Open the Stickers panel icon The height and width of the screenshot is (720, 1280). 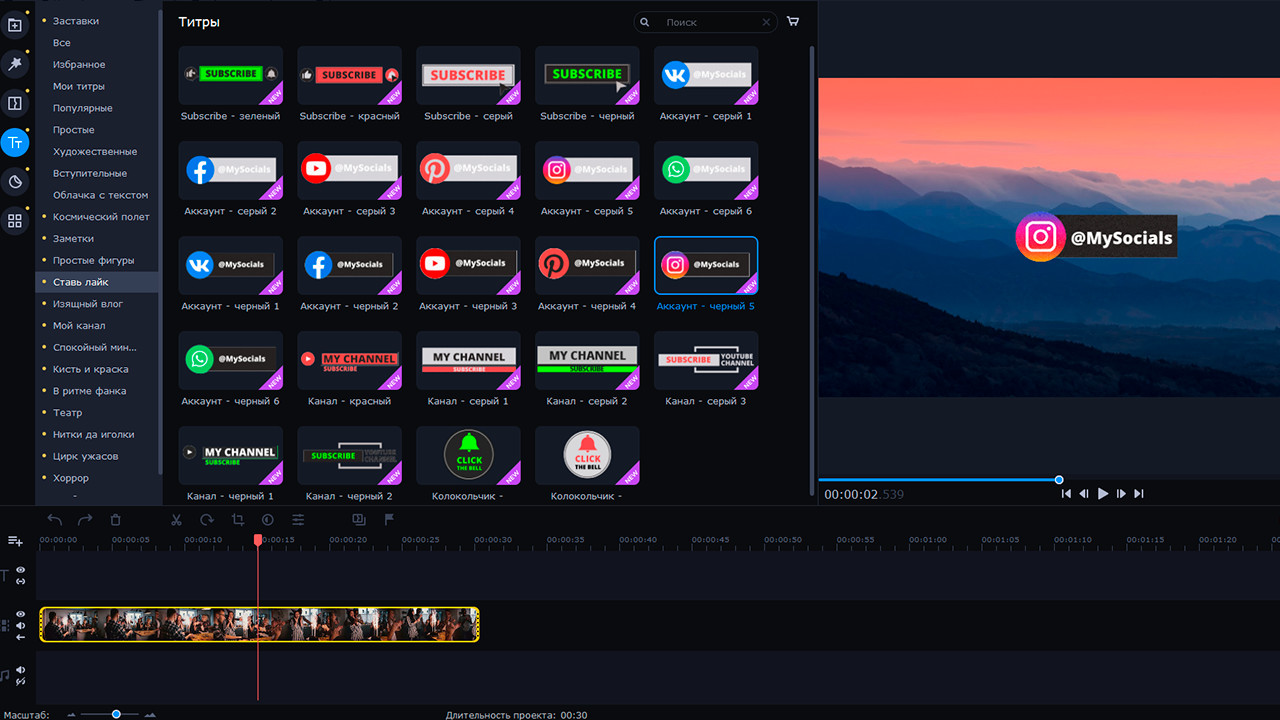[15, 181]
